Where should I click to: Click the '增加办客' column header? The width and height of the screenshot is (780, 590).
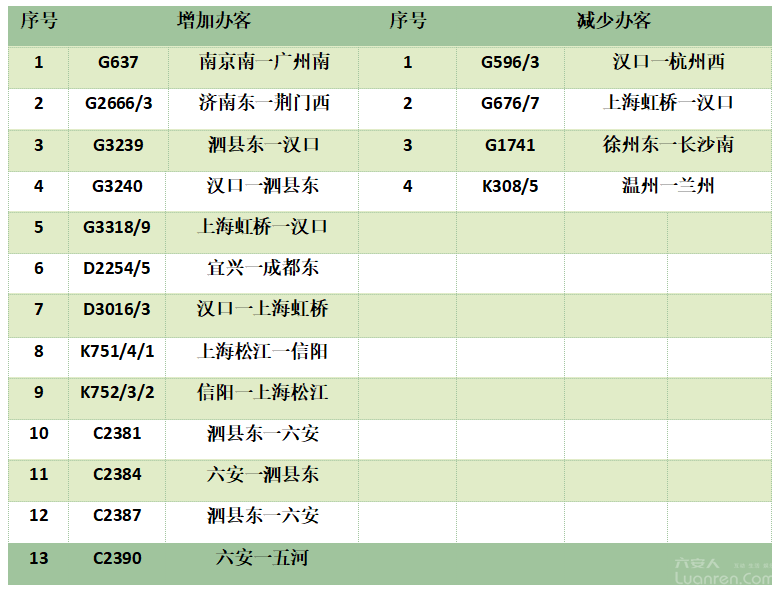tap(214, 21)
